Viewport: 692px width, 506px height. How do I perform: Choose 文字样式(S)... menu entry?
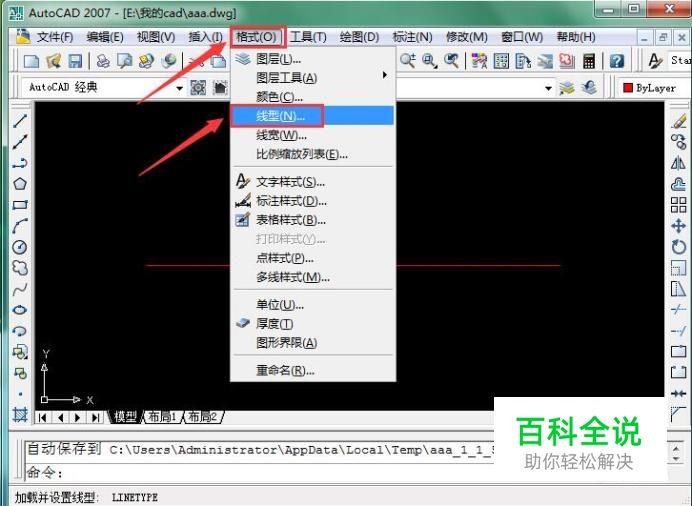pyautogui.click(x=312, y=182)
